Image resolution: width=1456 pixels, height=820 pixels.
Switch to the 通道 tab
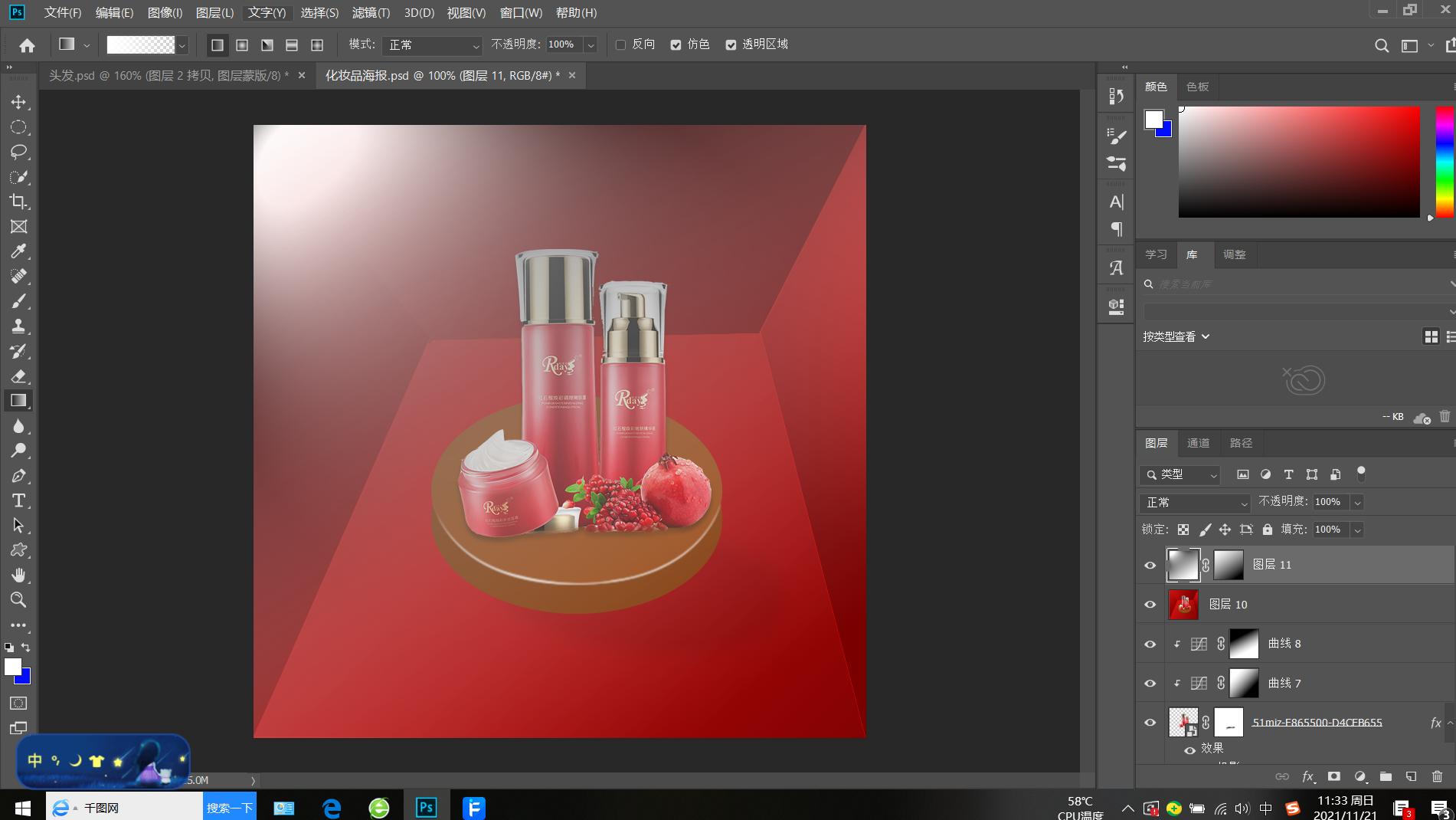[1198, 443]
